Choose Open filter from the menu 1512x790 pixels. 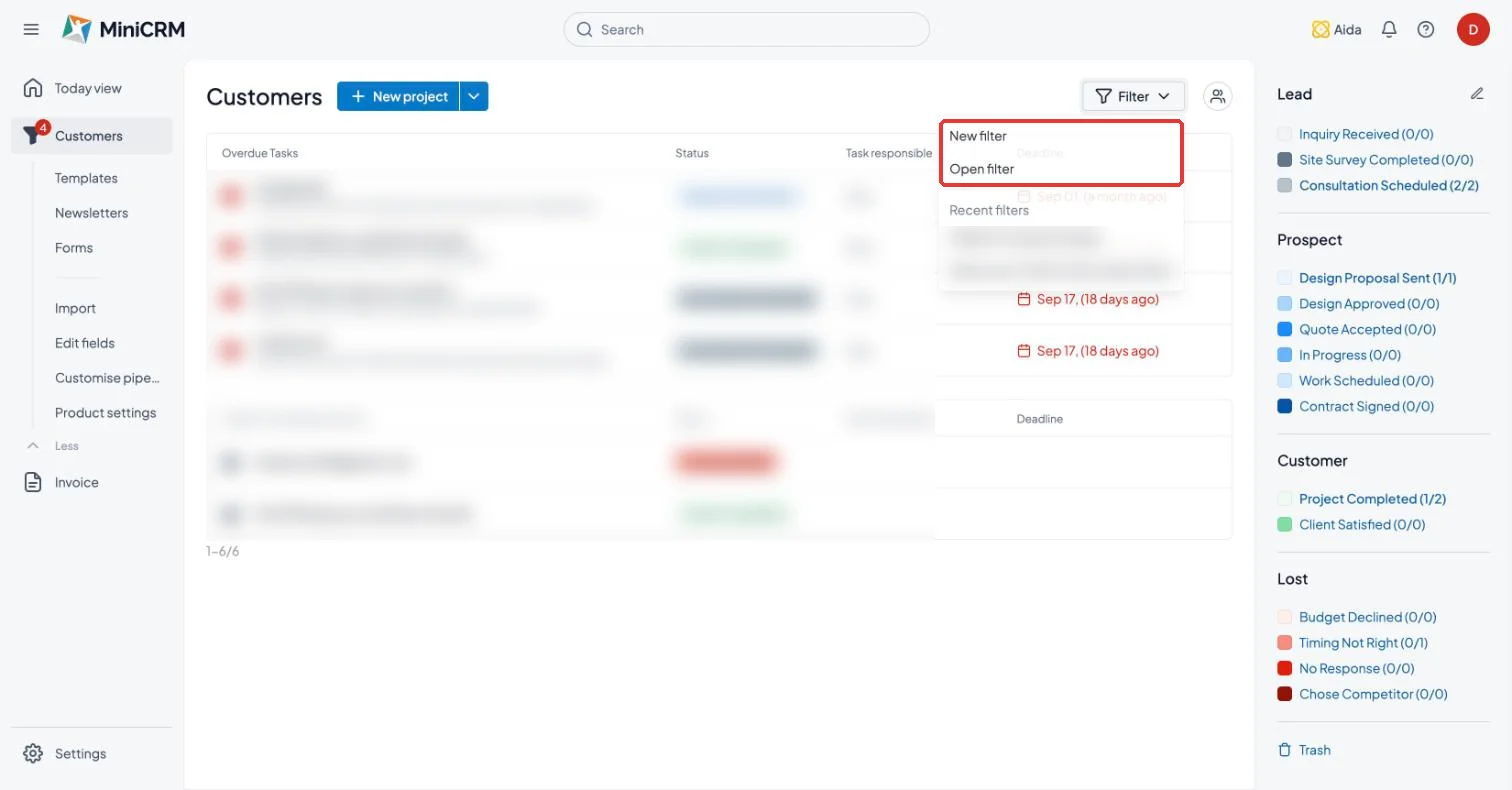click(x=982, y=169)
